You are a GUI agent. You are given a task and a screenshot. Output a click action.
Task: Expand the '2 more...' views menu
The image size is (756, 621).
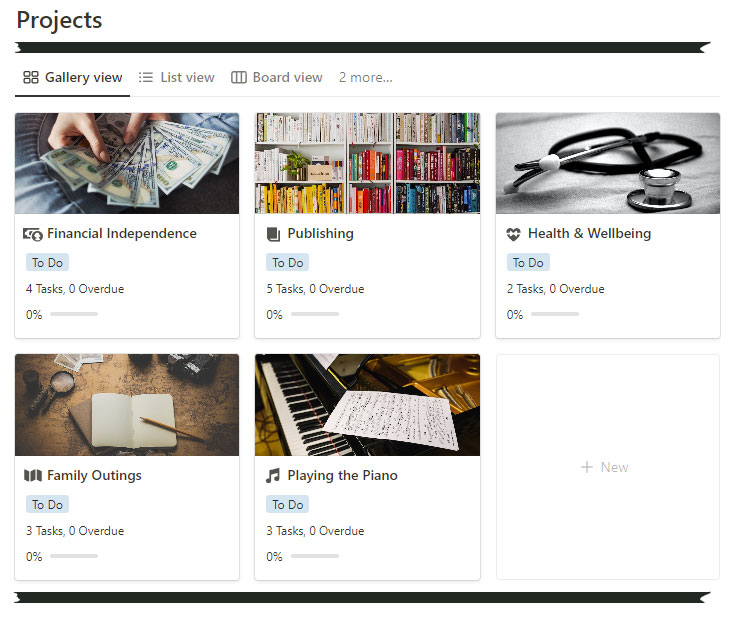click(365, 78)
